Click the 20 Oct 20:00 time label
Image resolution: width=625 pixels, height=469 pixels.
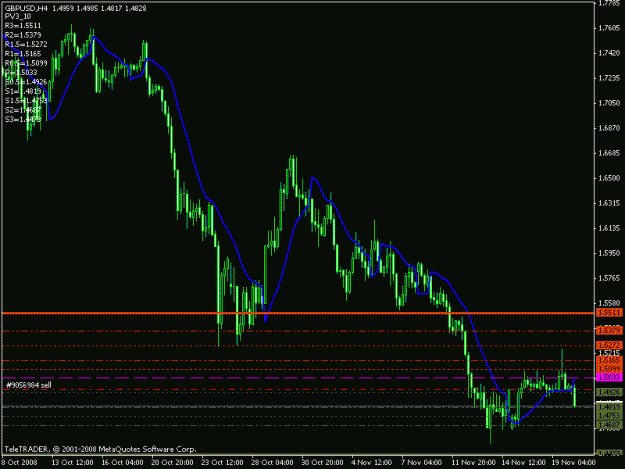point(172,462)
